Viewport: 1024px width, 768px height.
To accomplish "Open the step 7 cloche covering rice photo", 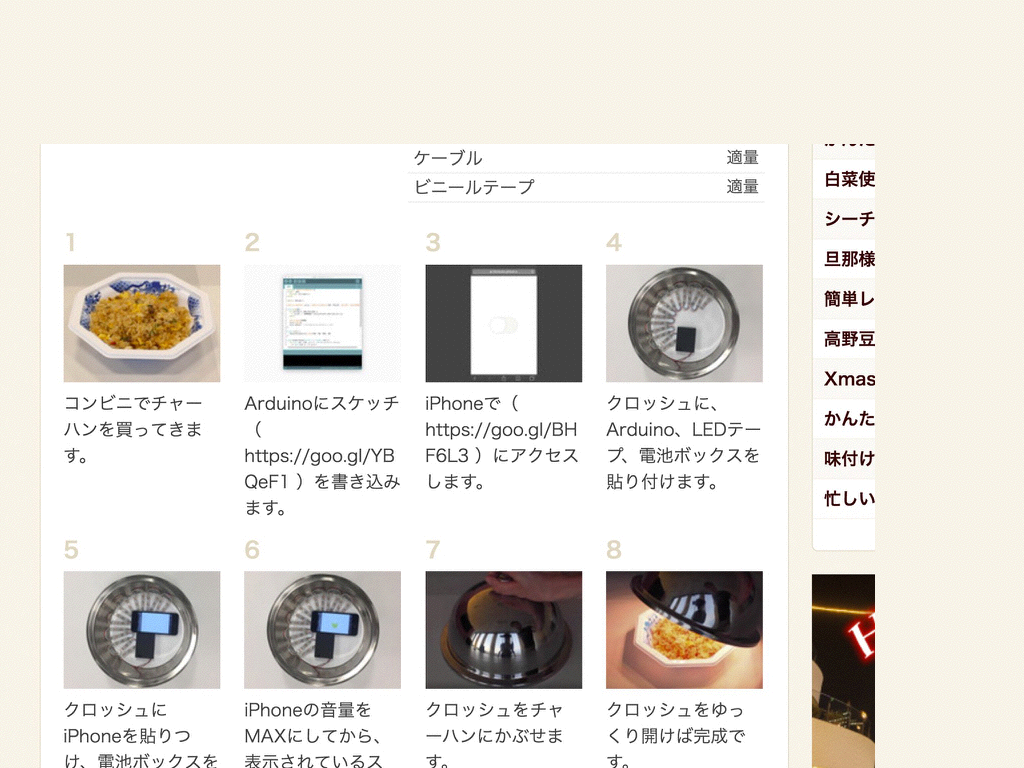I will pyautogui.click(x=504, y=630).
